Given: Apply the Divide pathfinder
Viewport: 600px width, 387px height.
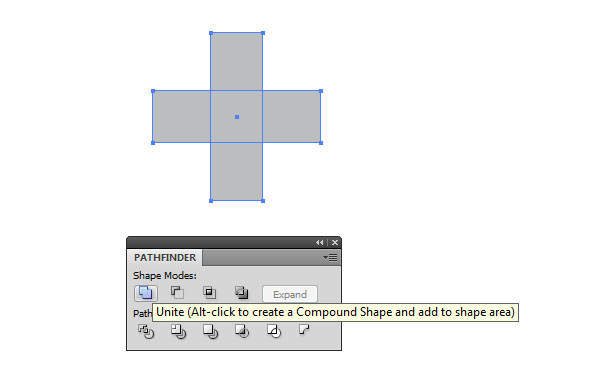Looking at the screenshot, I should 146,331.
